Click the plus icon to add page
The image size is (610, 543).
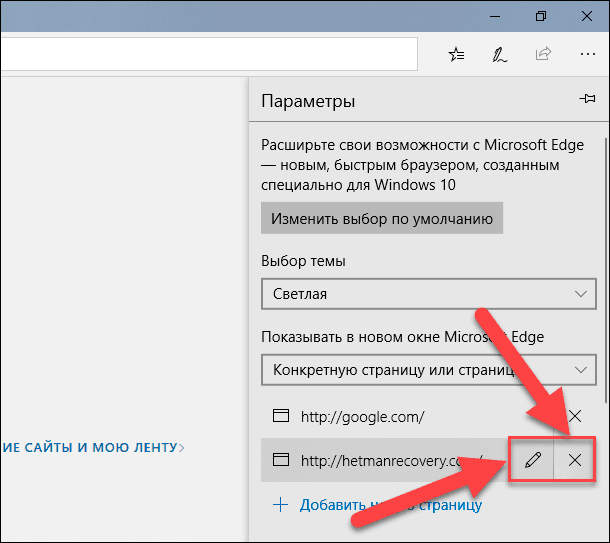(x=280, y=505)
